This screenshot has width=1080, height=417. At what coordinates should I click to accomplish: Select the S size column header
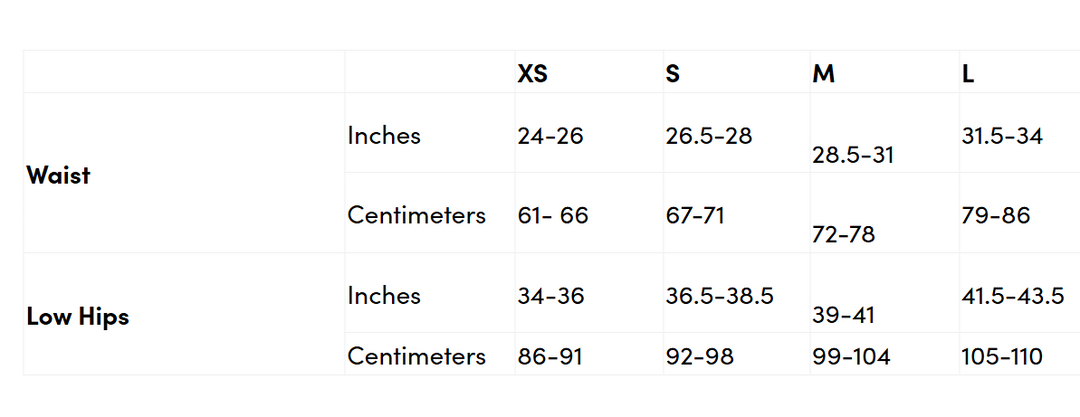(x=673, y=74)
